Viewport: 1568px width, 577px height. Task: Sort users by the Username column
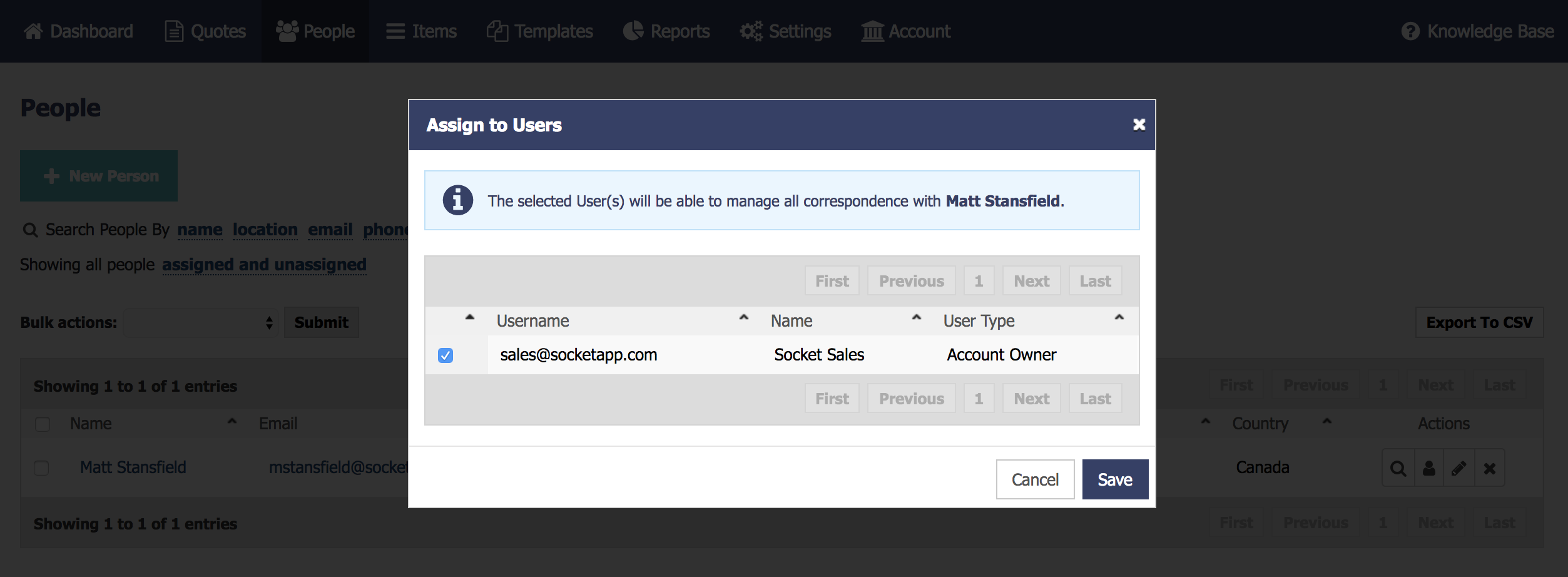[532, 321]
